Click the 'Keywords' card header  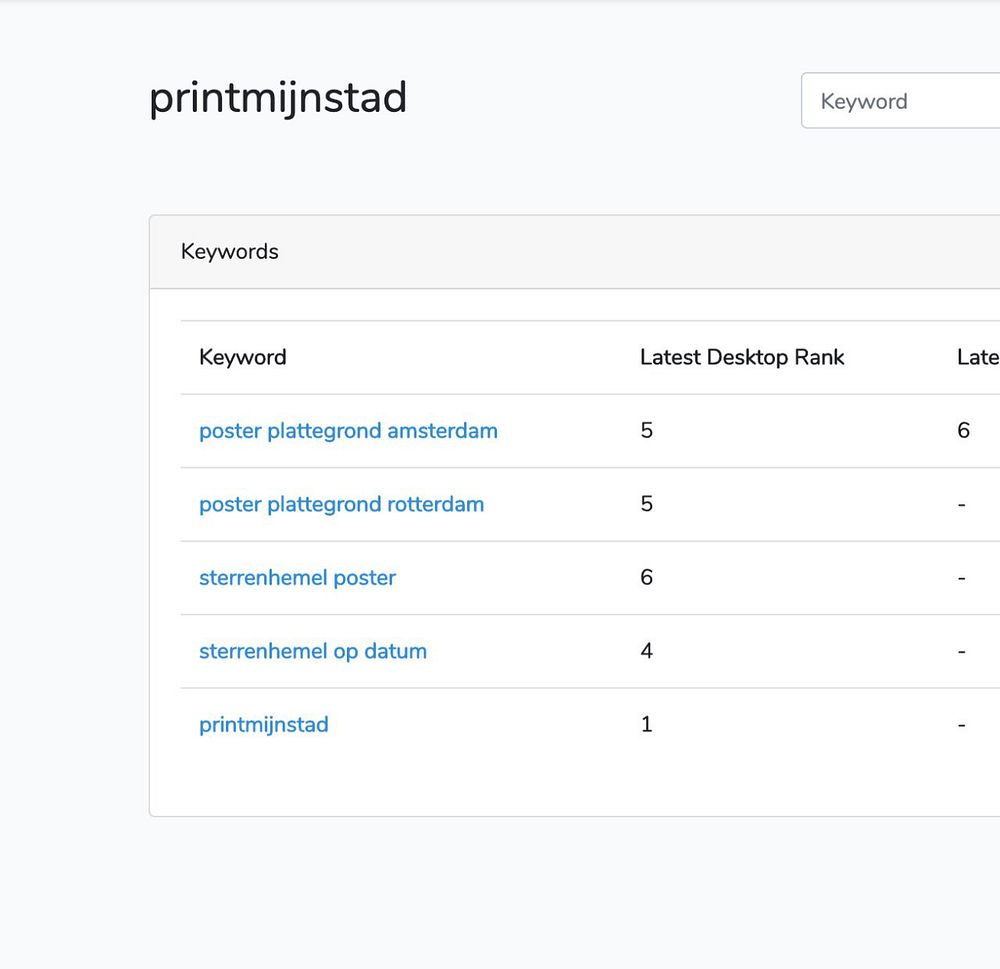pos(230,252)
